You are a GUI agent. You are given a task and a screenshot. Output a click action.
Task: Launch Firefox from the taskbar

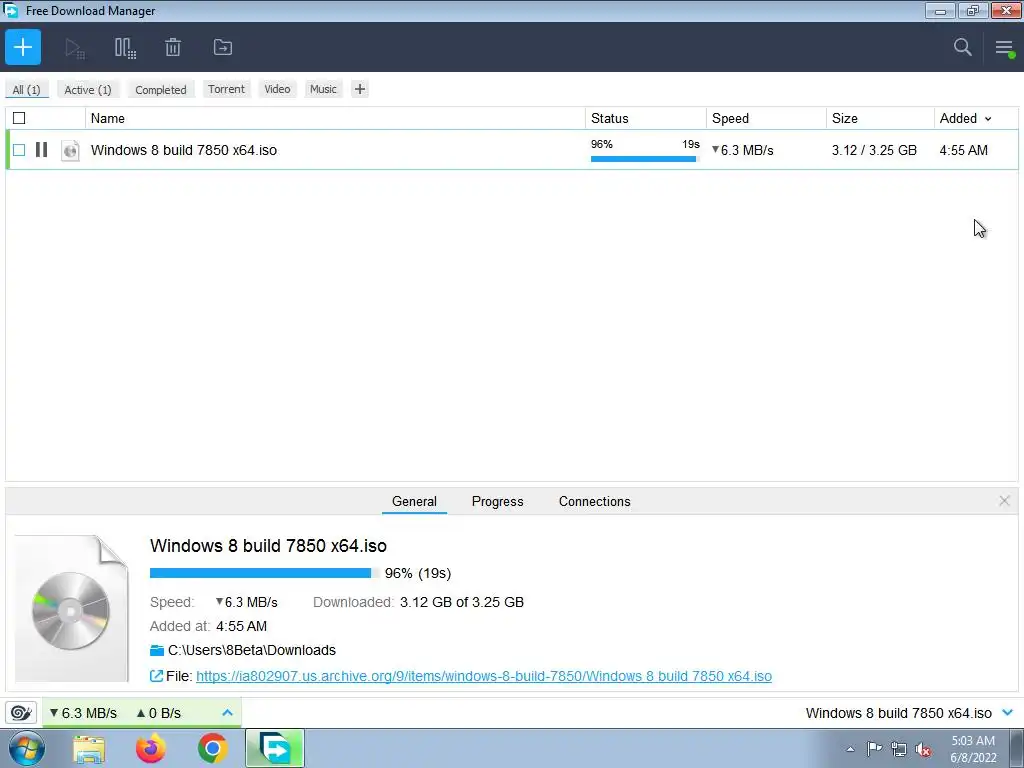[x=150, y=749]
